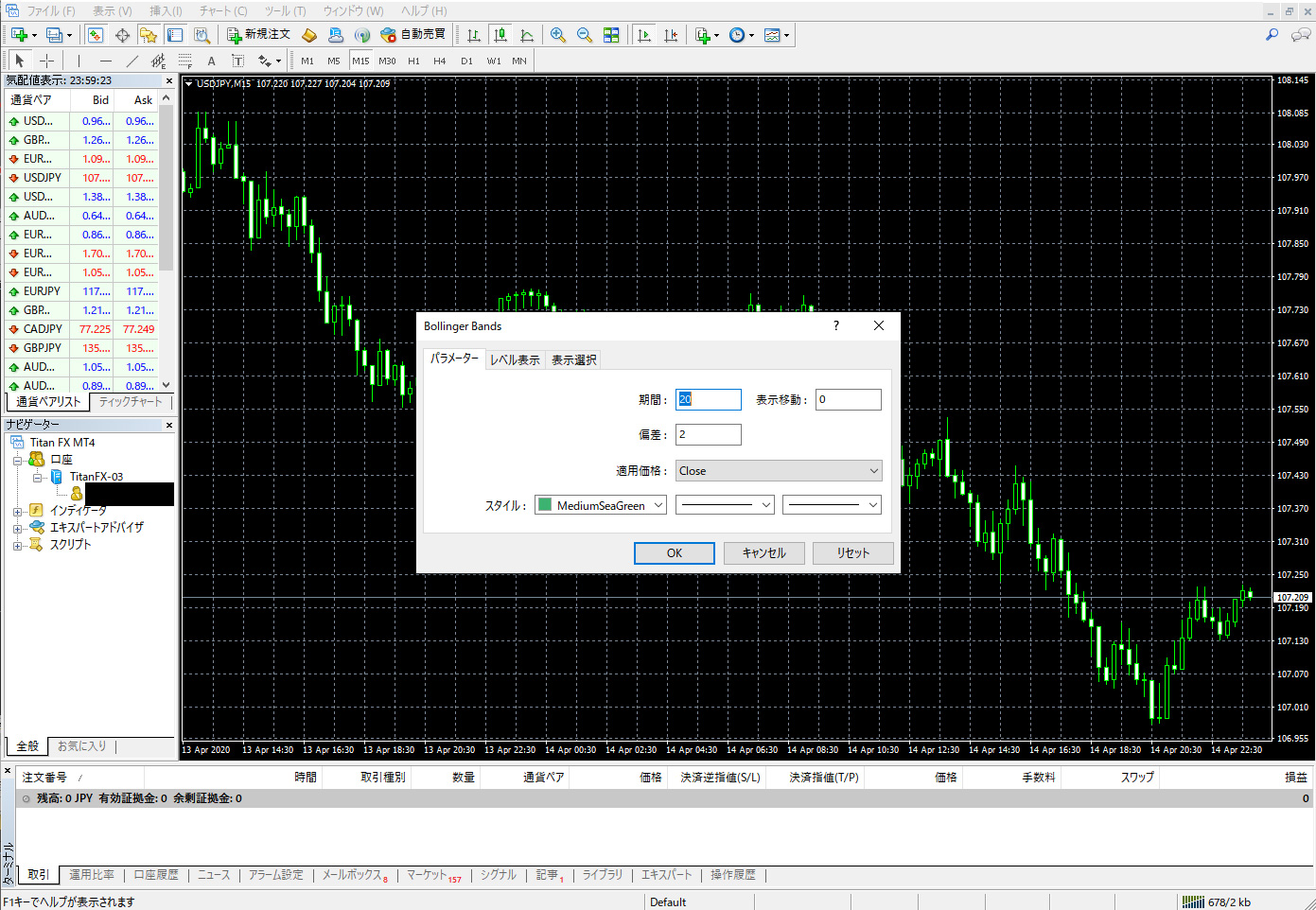Toggle the Terminal window icon
Screen dimensions: 1316x910
point(175,35)
